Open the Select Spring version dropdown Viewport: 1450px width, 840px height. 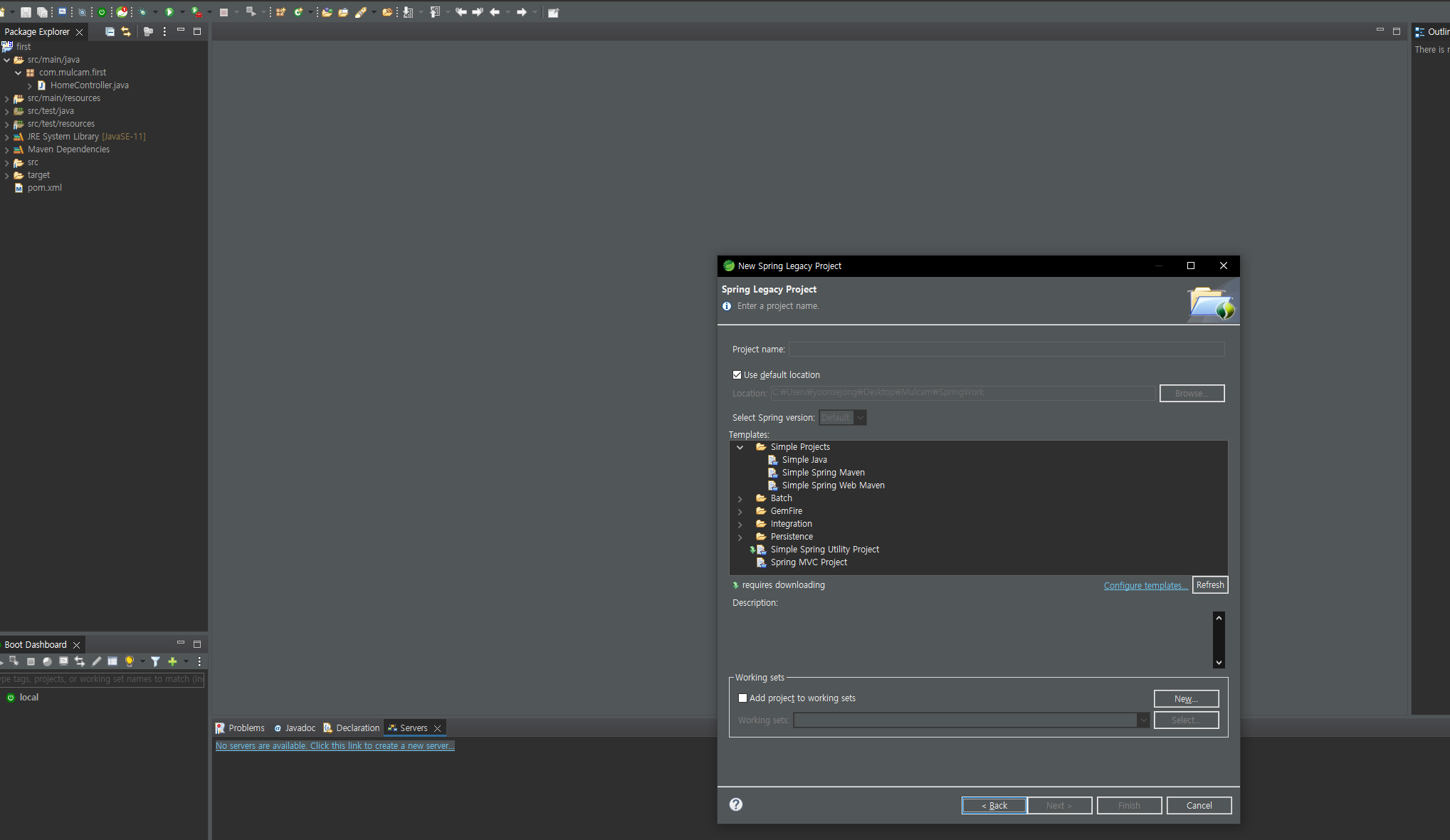tap(843, 418)
